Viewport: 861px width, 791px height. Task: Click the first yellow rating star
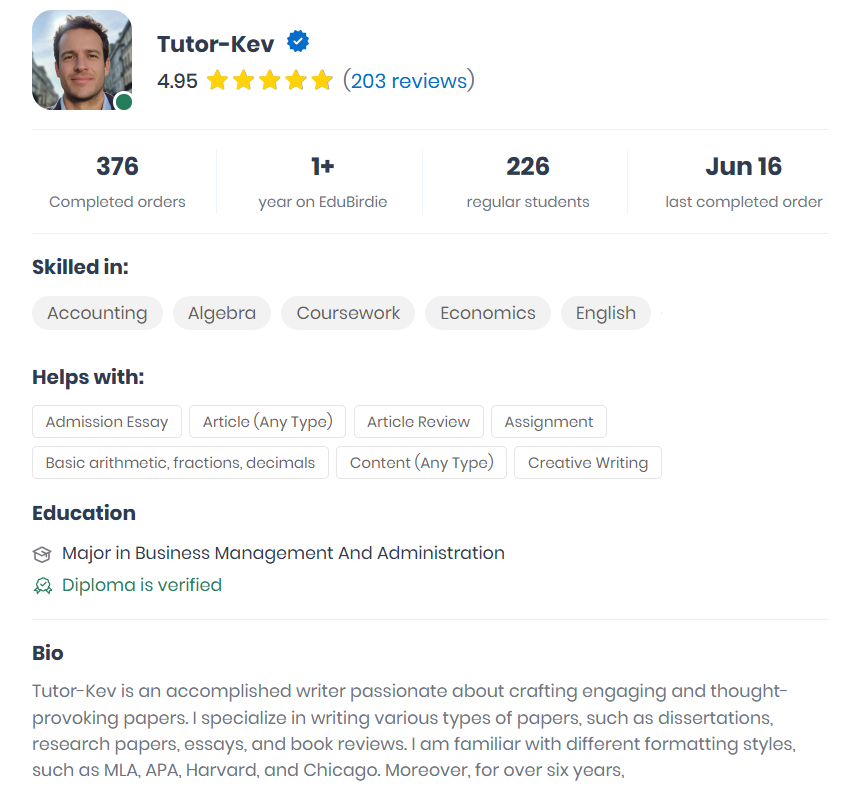tap(217, 80)
